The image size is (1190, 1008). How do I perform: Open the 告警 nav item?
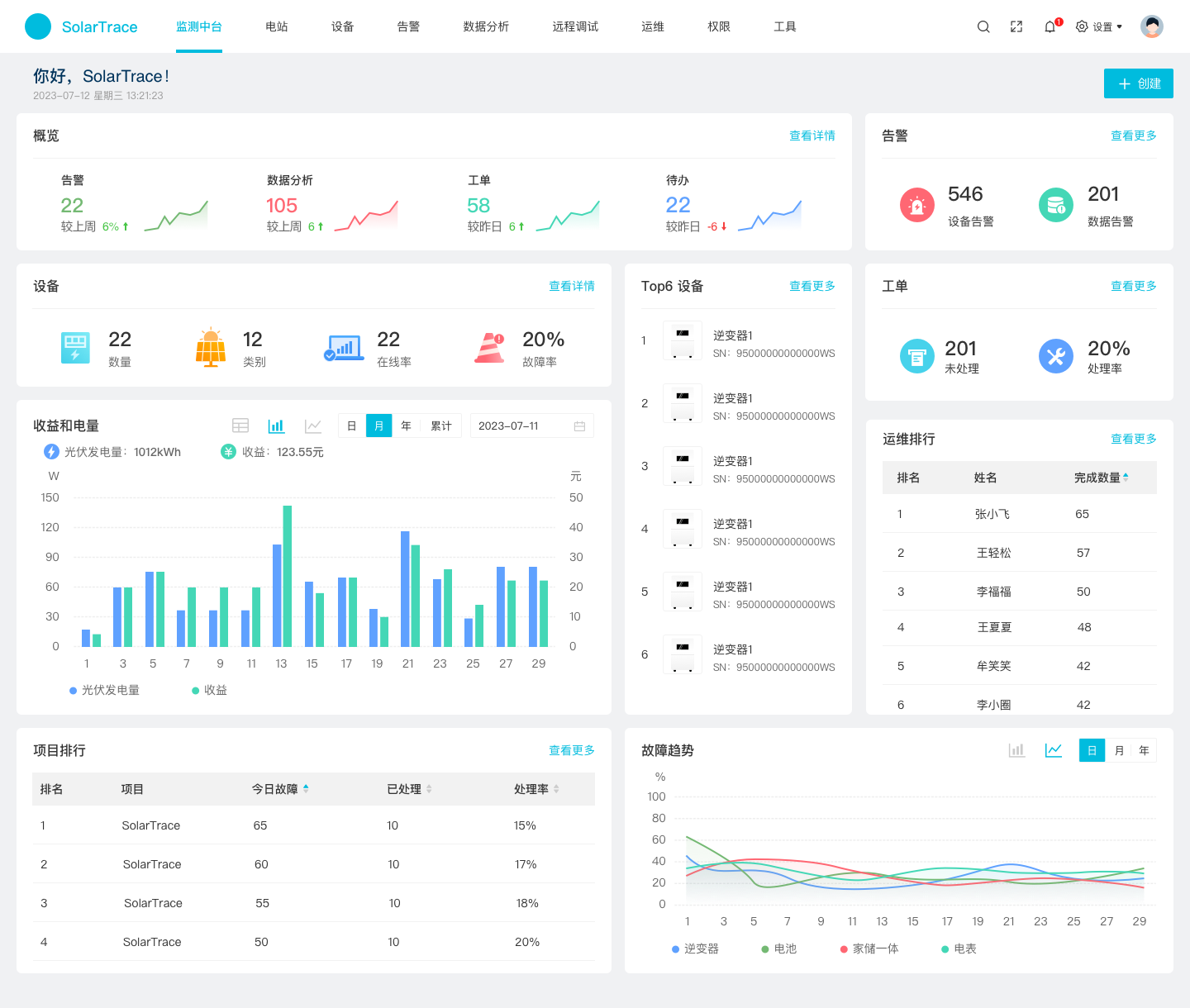click(408, 26)
